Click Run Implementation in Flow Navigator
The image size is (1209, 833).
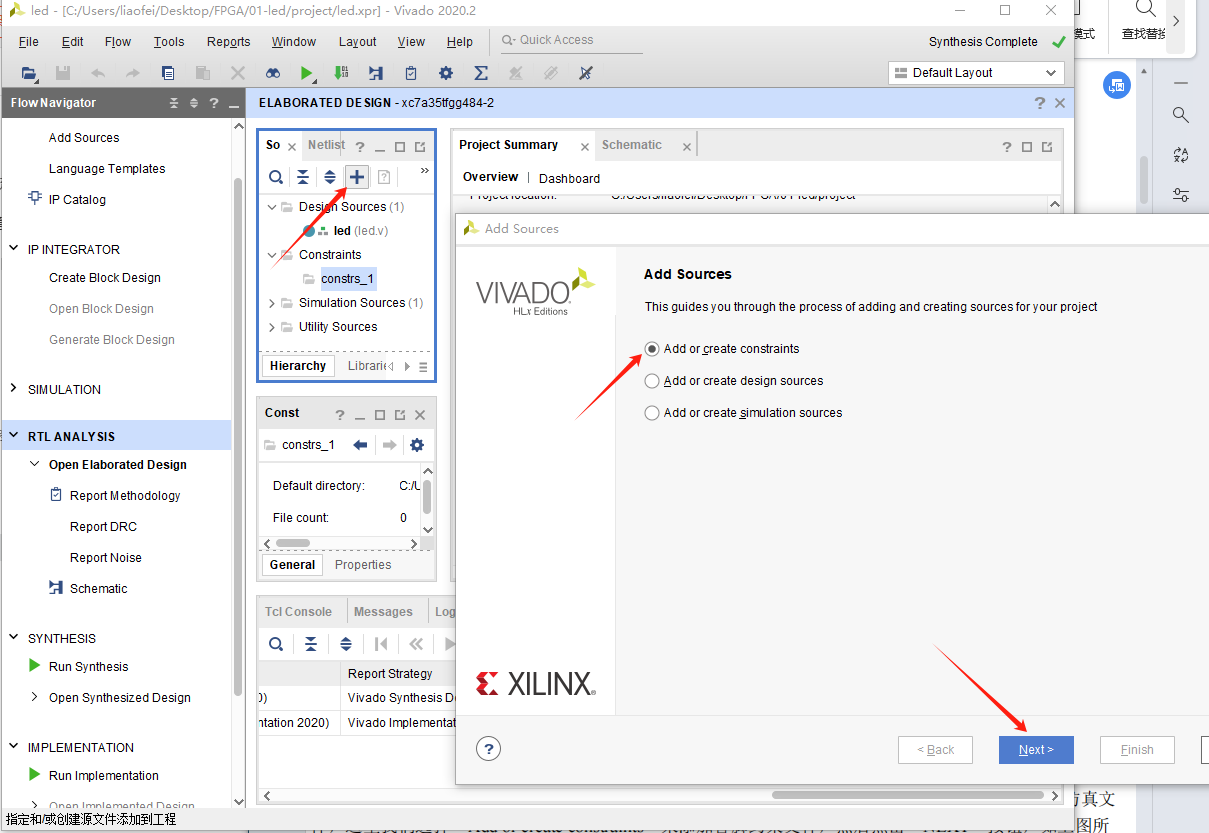coord(104,776)
